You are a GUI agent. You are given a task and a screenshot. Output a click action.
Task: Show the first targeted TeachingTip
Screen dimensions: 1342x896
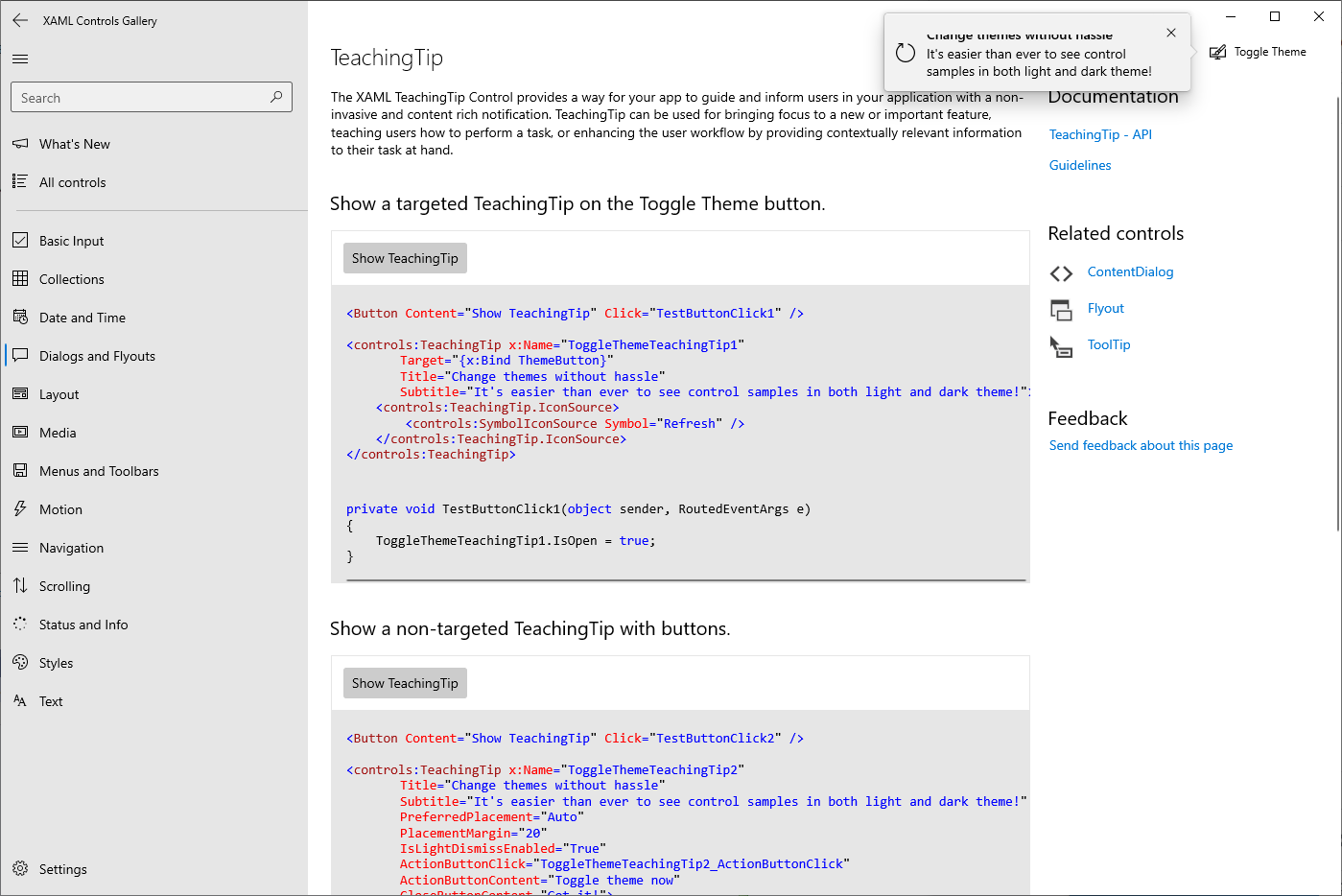(404, 257)
